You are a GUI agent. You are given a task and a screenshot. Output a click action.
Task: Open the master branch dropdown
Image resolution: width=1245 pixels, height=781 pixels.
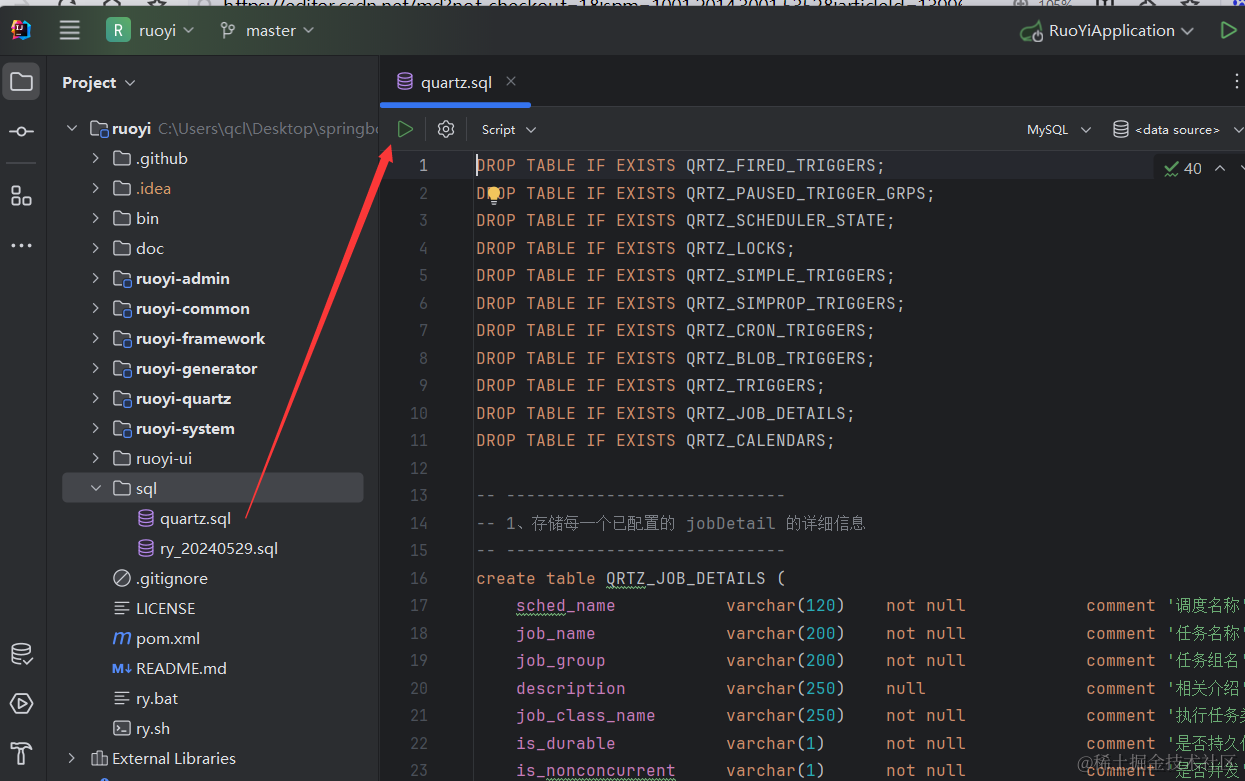click(267, 30)
